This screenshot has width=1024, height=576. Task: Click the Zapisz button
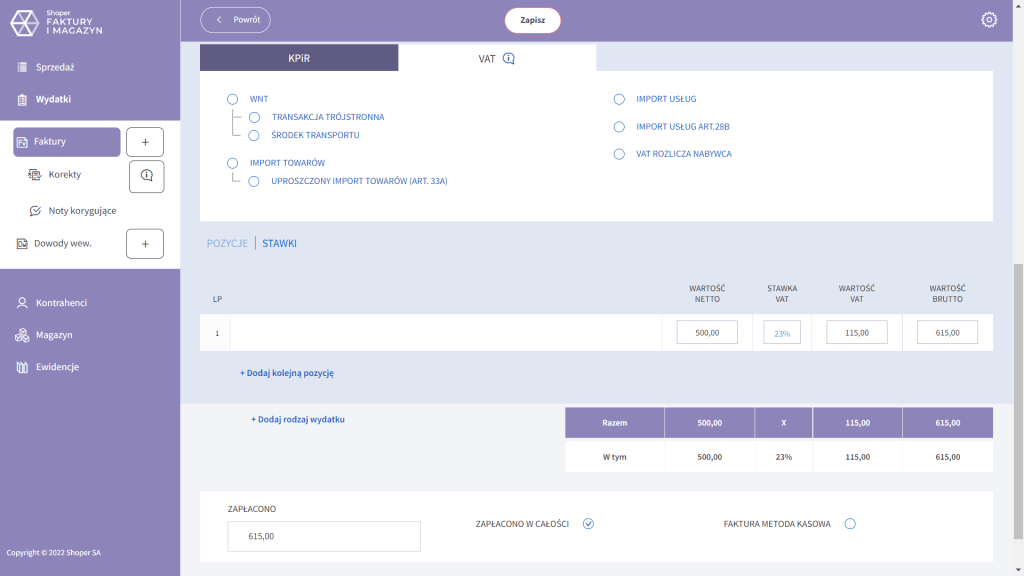click(x=532, y=20)
